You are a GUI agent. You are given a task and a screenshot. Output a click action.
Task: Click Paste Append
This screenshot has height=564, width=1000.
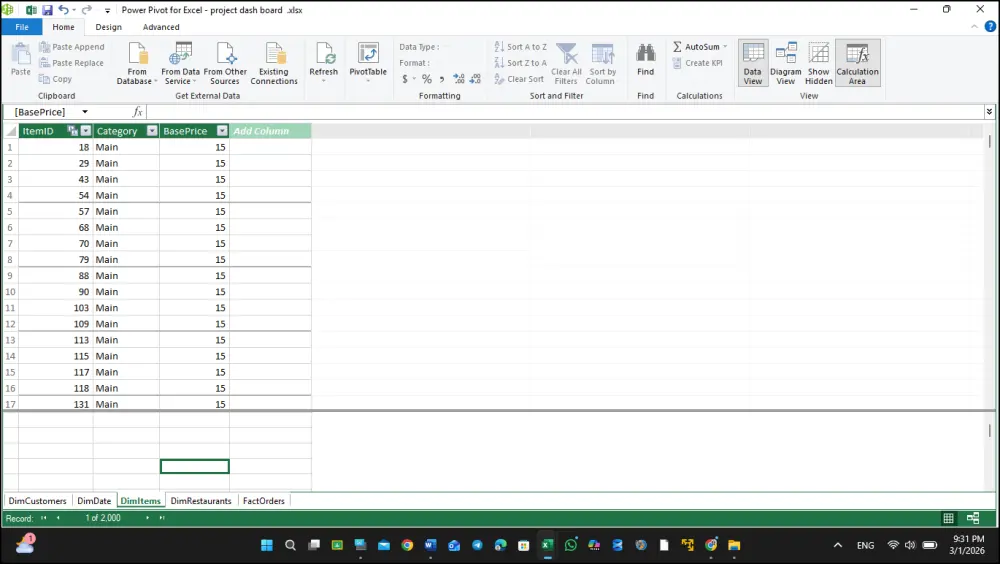(71, 47)
